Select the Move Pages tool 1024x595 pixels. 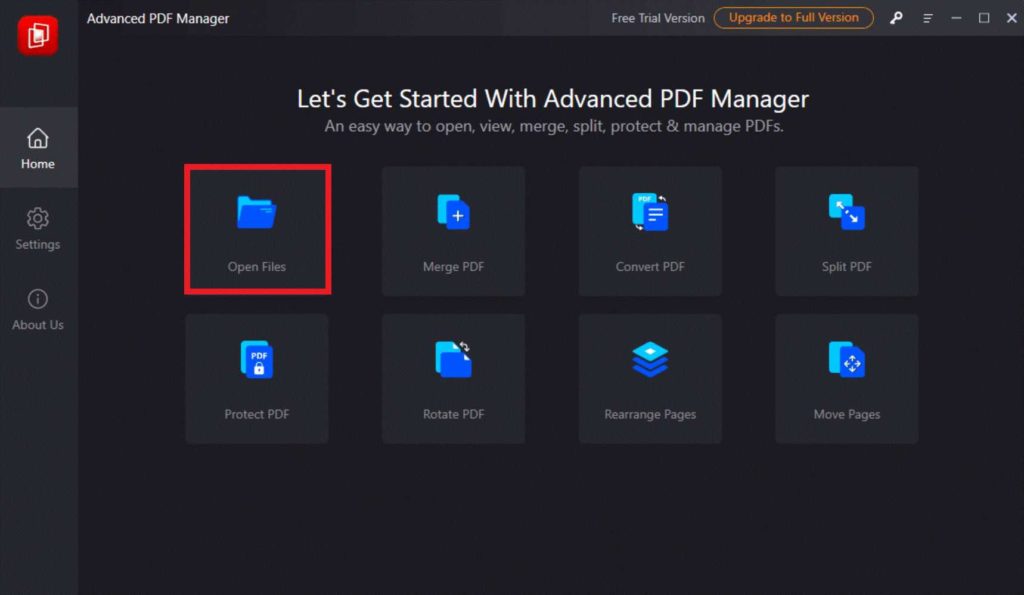(846, 379)
